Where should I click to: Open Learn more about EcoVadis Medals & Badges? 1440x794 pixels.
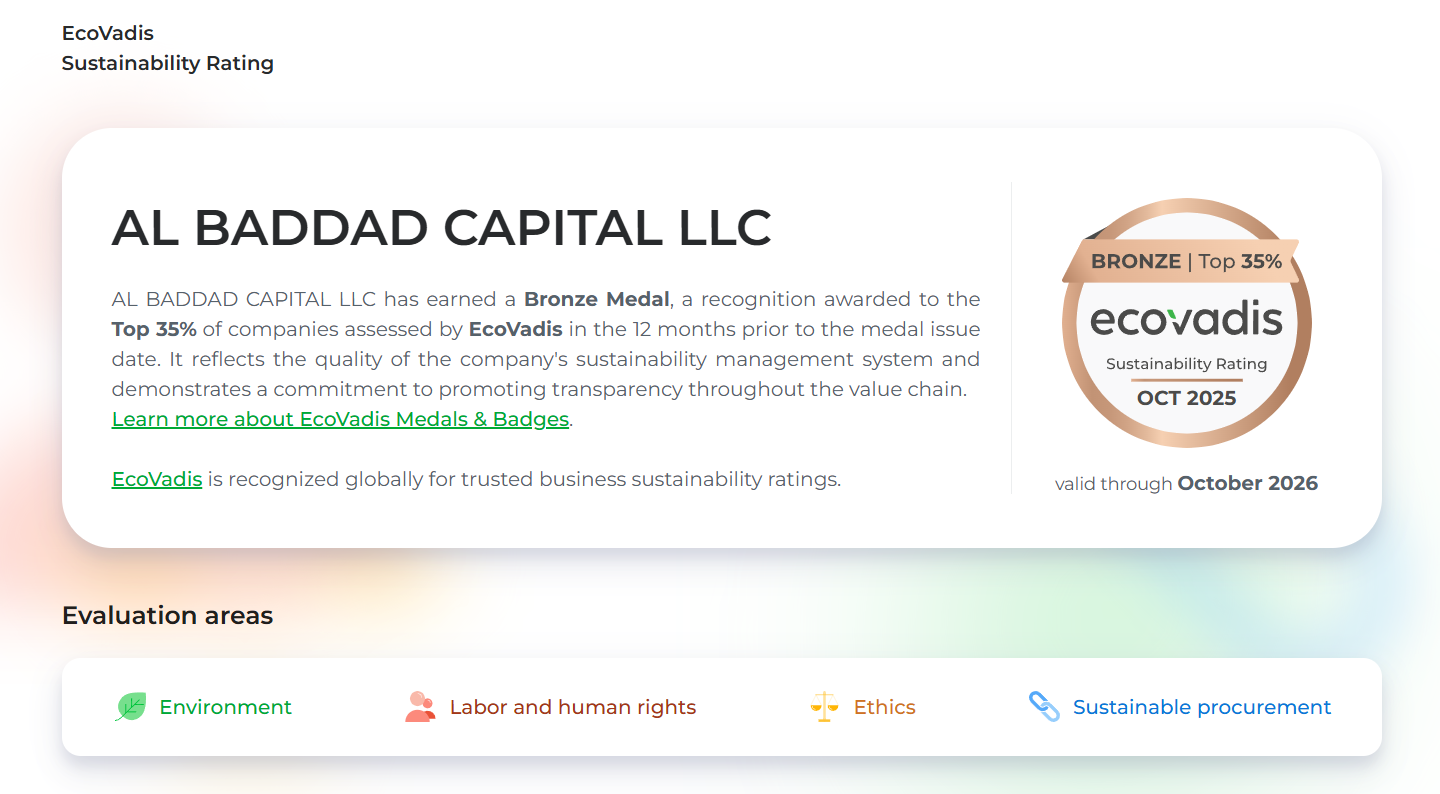340,419
